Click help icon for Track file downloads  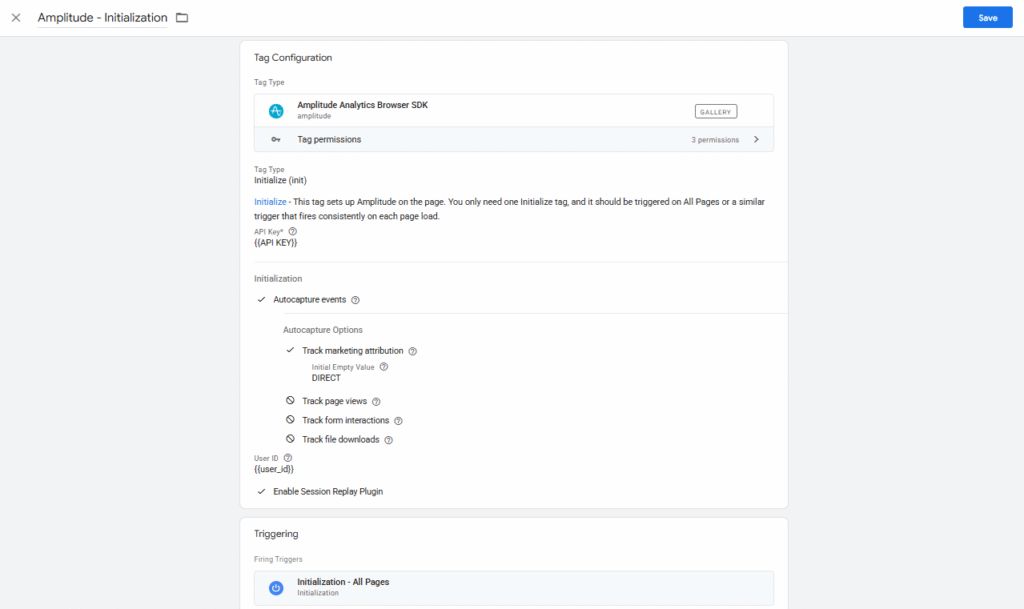coord(388,440)
